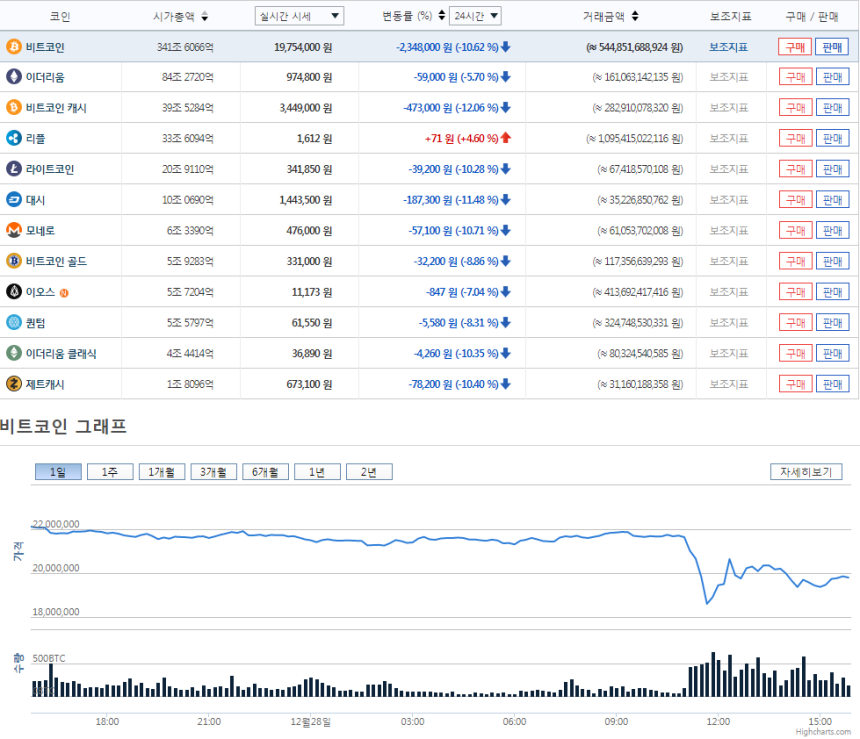Click 구매 for 제트캐시
Viewport: 860px width, 739px height.
coord(795,384)
